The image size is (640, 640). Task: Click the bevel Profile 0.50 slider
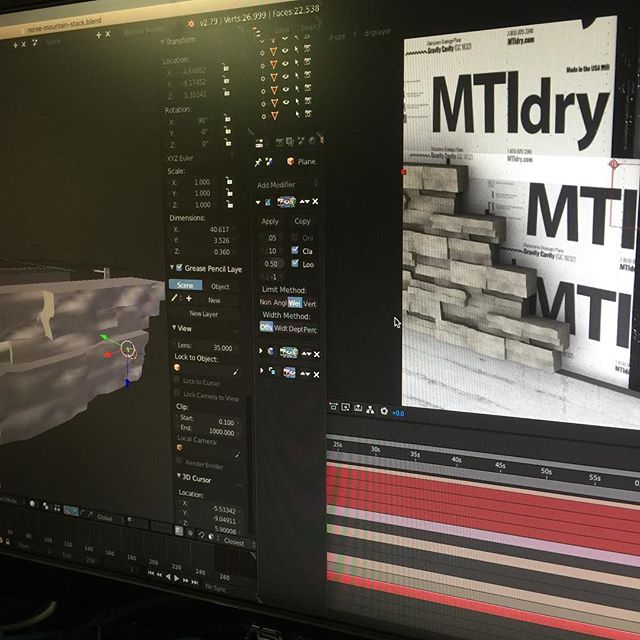(x=271, y=264)
